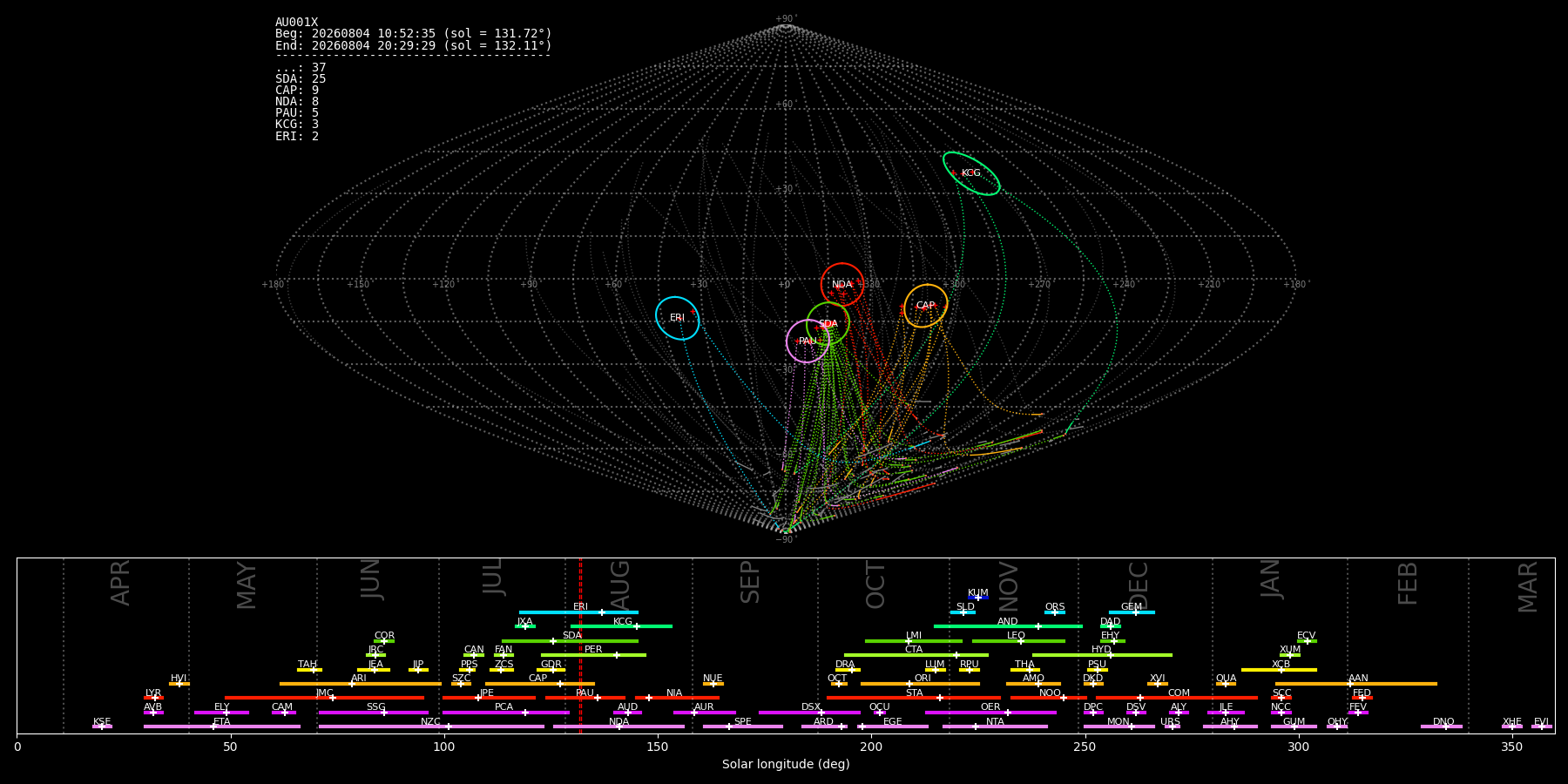Click the HYD shower bar in timeline
This screenshot has width=1568, height=784.
coord(1102,655)
